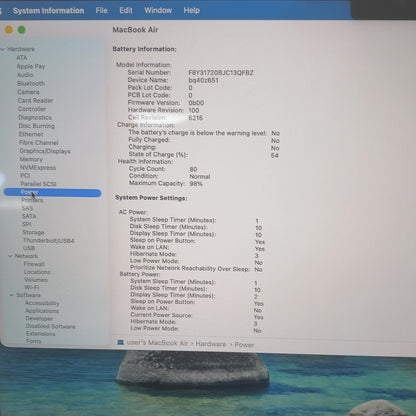Collapse the Network section chevron
This screenshot has width=416, height=416.
pos(10,256)
